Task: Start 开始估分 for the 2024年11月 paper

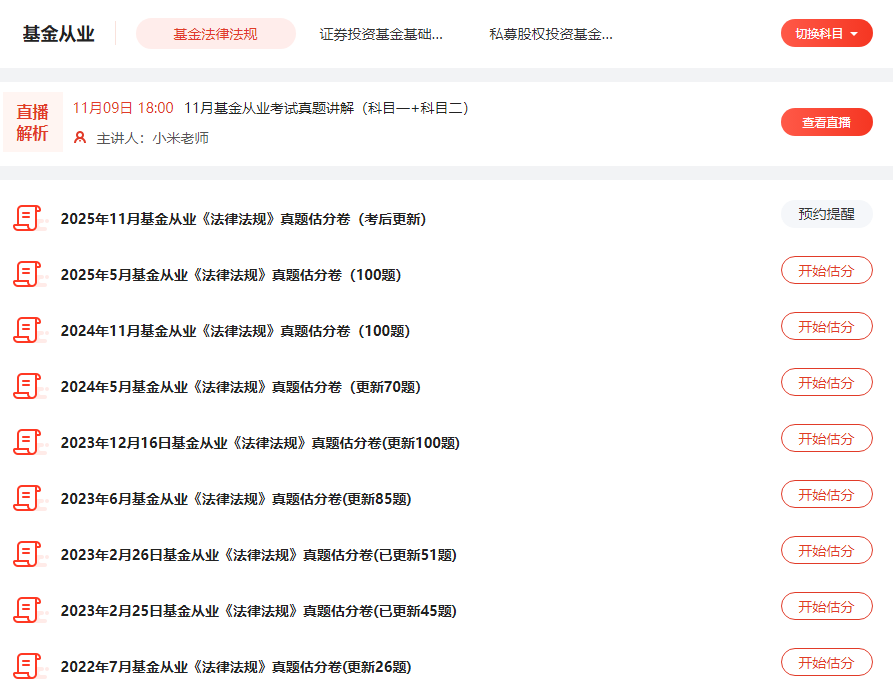Action: (x=826, y=326)
